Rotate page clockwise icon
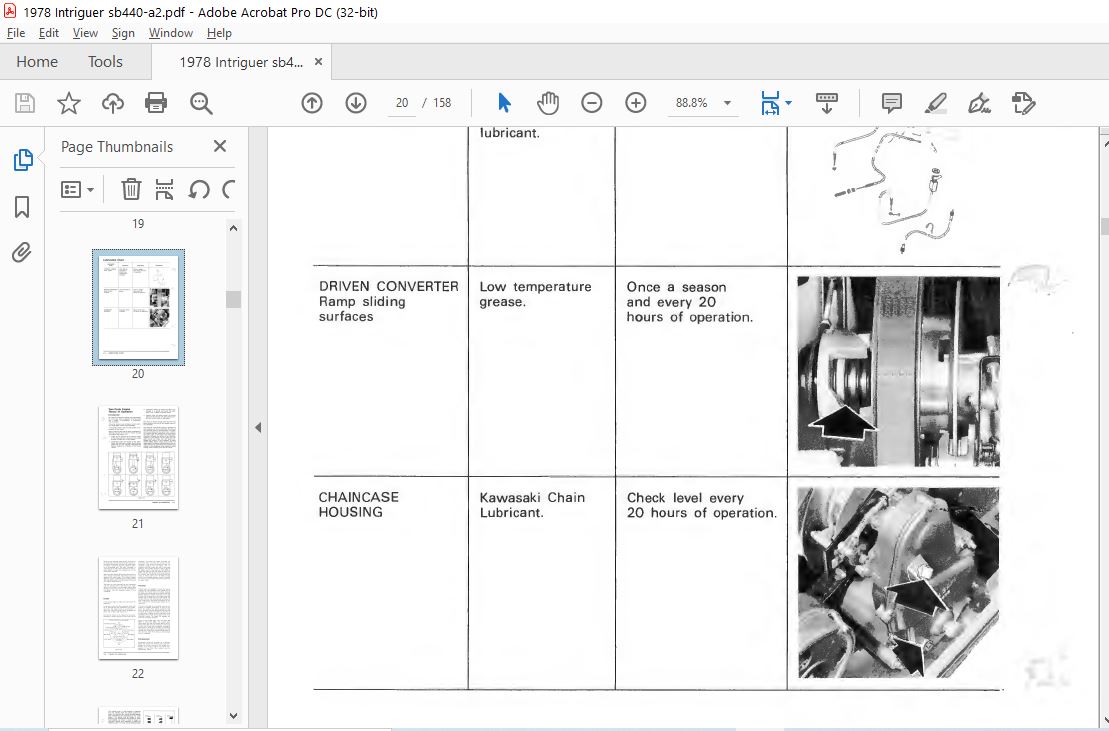1109x731 pixels. (x=228, y=189)
